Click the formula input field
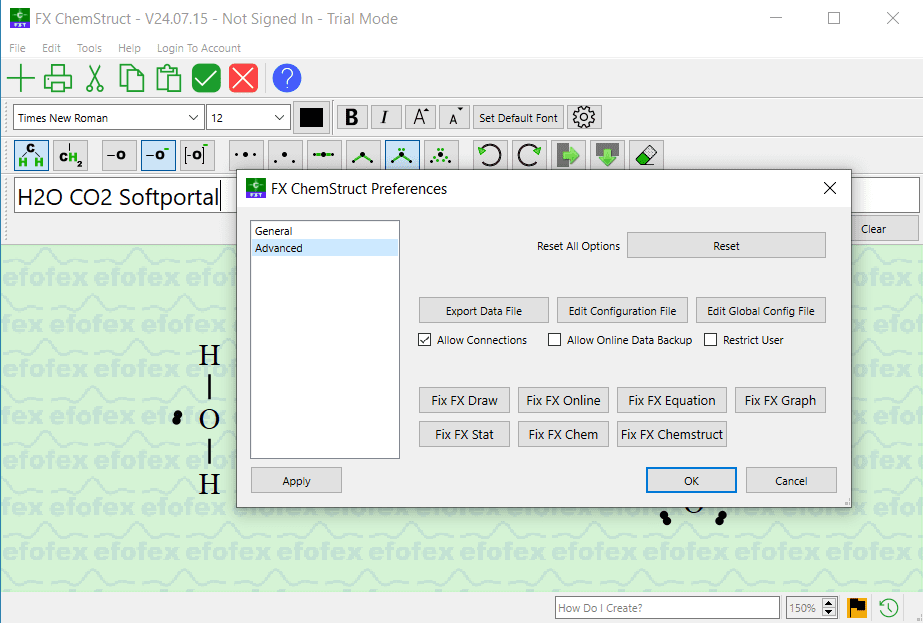This screenshot has width=923, height=623. [124, 196]
